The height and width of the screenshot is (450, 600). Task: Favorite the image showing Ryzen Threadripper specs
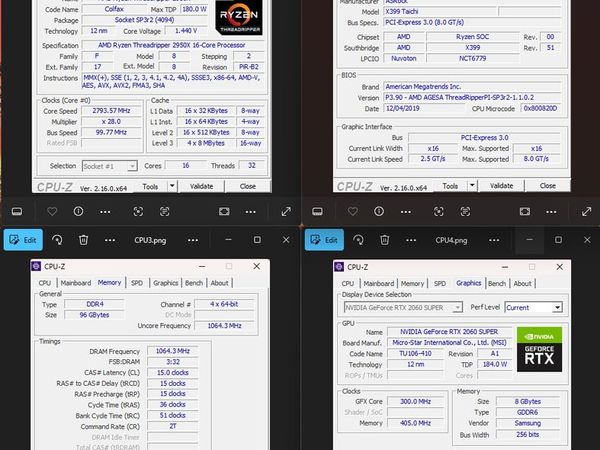[x=52, y=211]
